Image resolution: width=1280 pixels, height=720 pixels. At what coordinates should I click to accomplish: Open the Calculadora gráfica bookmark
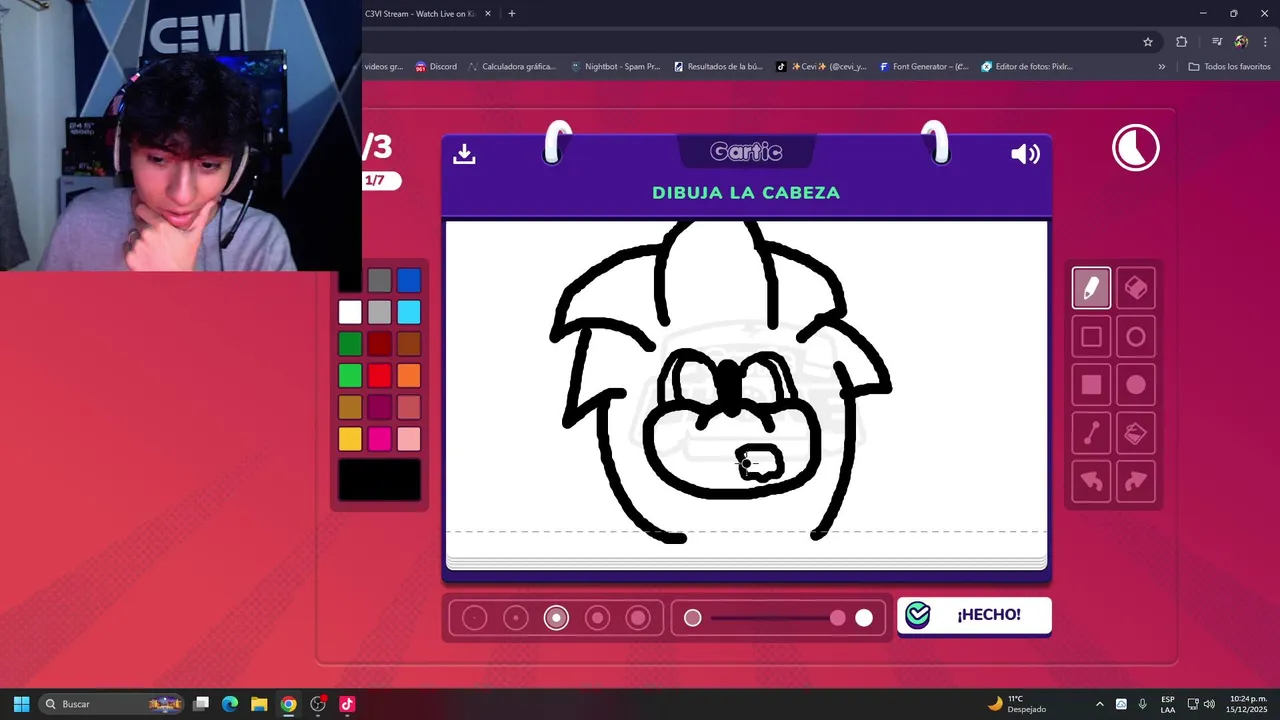(511, 67)
